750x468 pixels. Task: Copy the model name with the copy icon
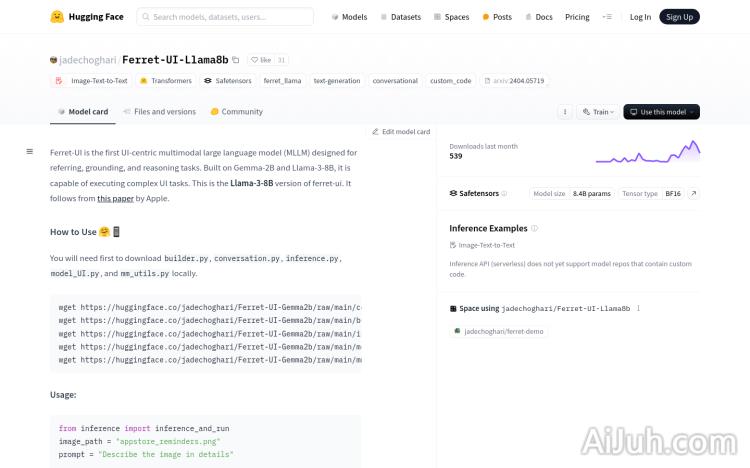click(x=236, y=60)
